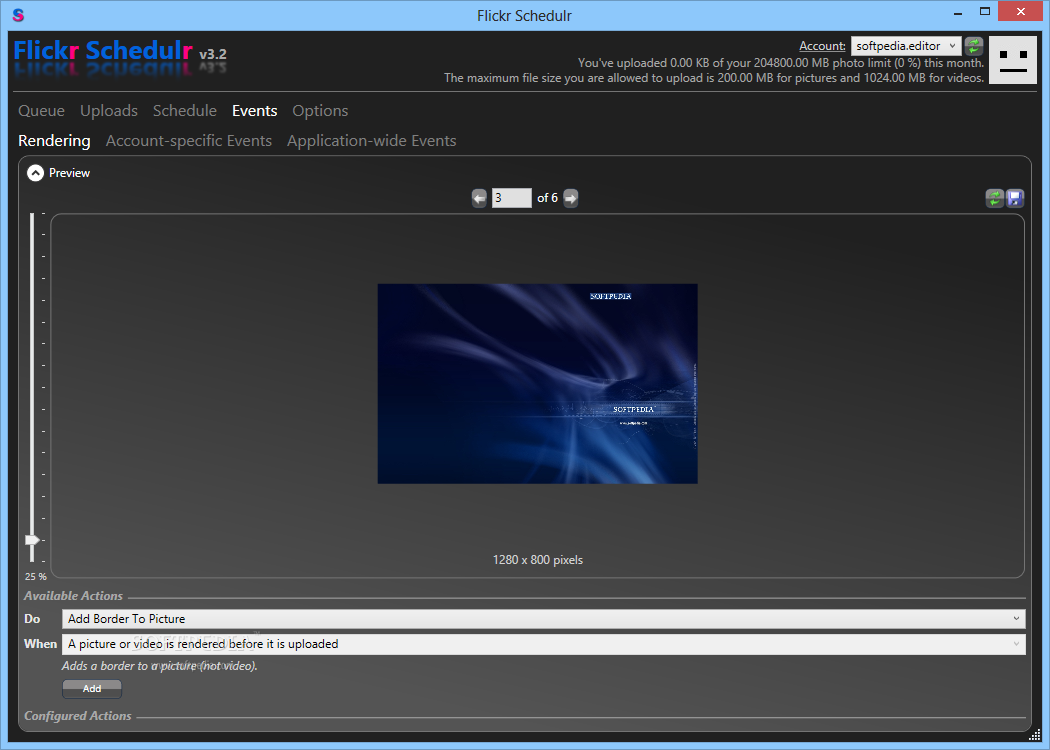Click the Softpedia preview thumbnail
This screenshot has width=1050, height=750.
538,384
